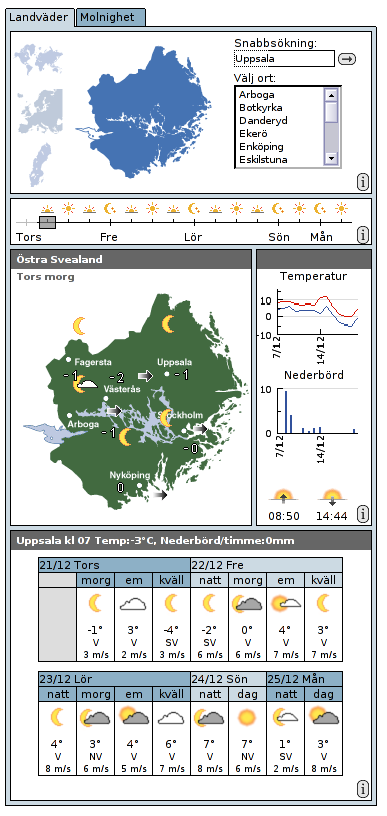The height and width of the screenshot is (816, 387).
Task: Open info icon in the map search panel
Action: (363, 183)
